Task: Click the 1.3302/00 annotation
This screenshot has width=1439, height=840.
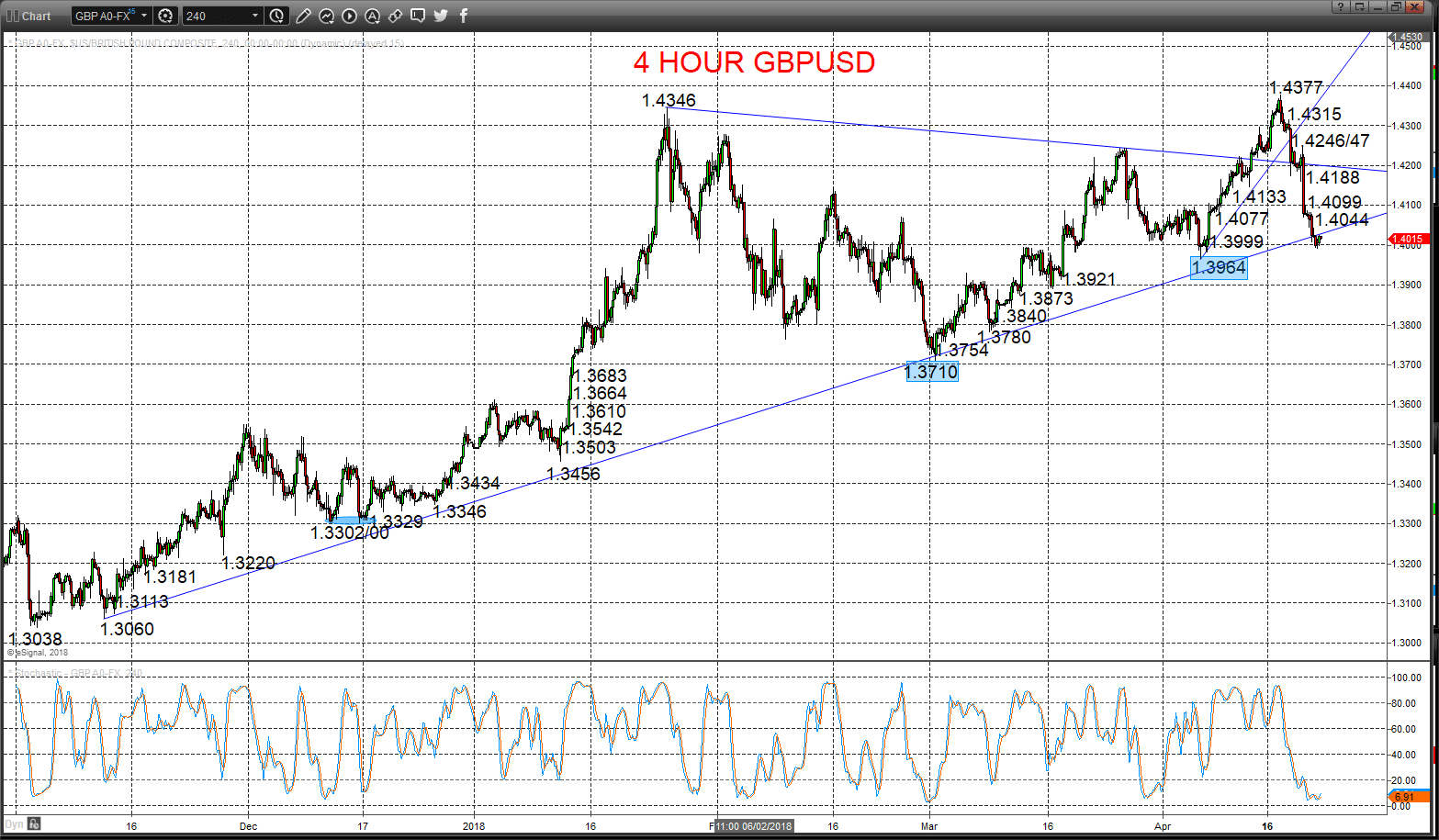Action: coord(349,533)
